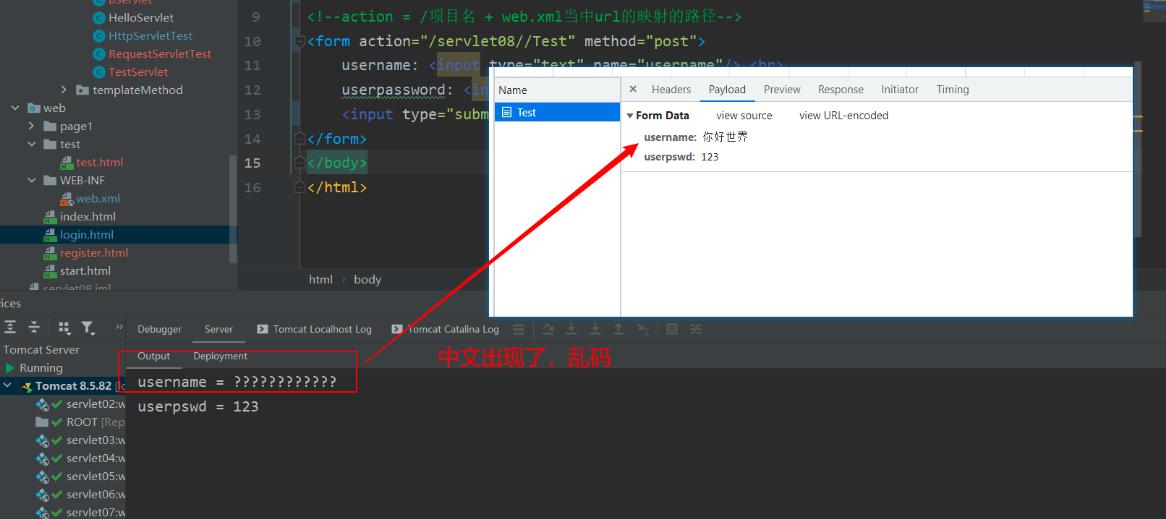
Task: Collapse the web folder node
Action: (15, 109)
